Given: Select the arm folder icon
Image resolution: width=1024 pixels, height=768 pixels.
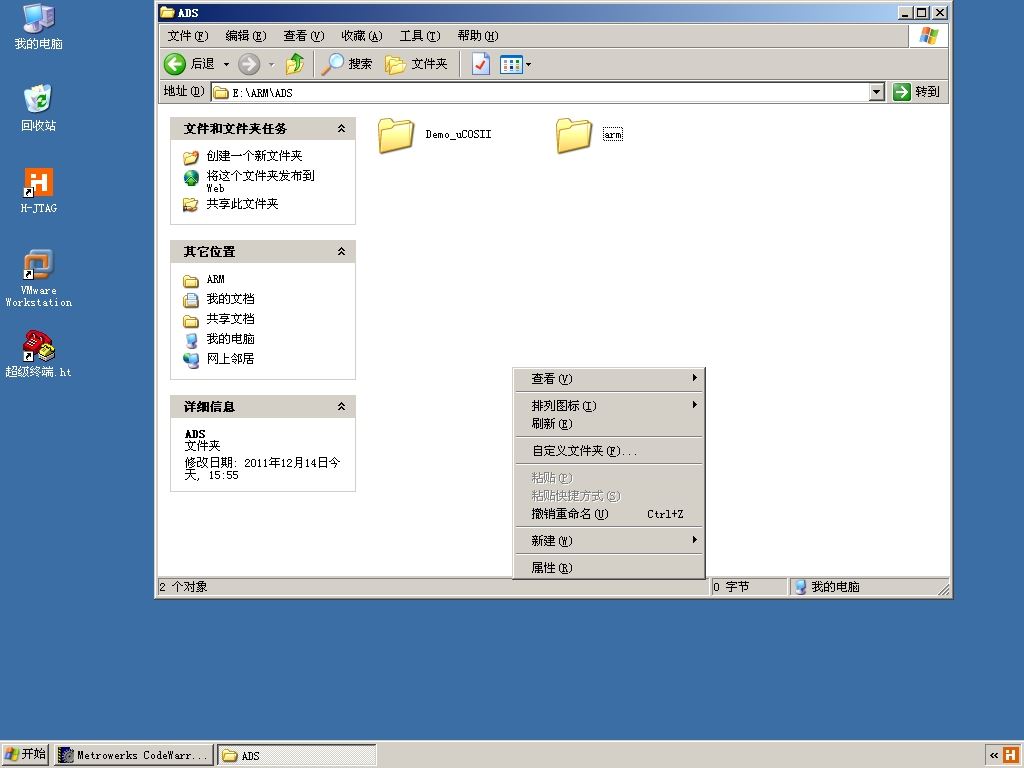Looking at the screenshot, I should tap(574, 135).
